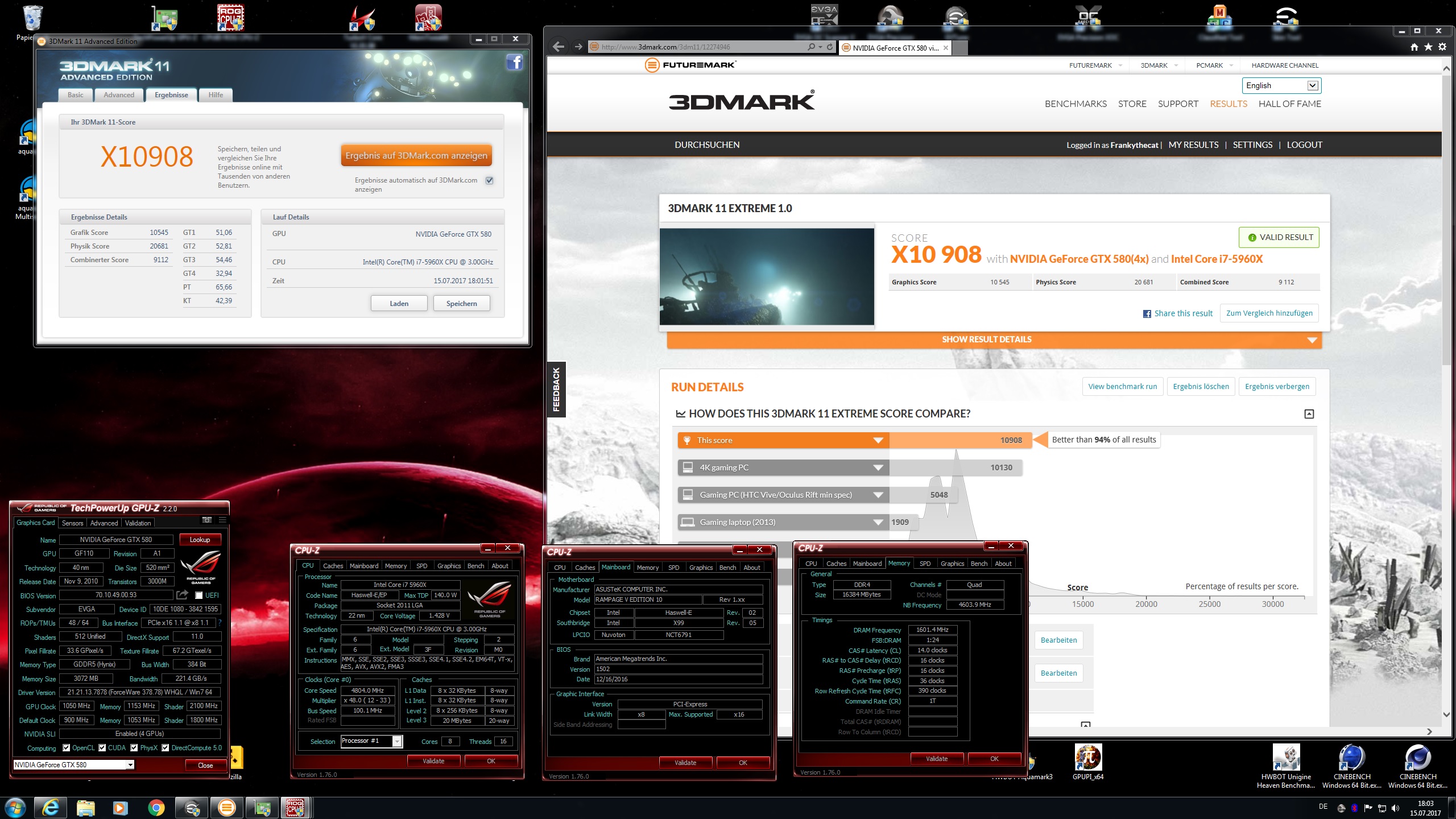Toggle DirectCompute 5.0 checkbox in GPU-Z

[x=166, y=747]
